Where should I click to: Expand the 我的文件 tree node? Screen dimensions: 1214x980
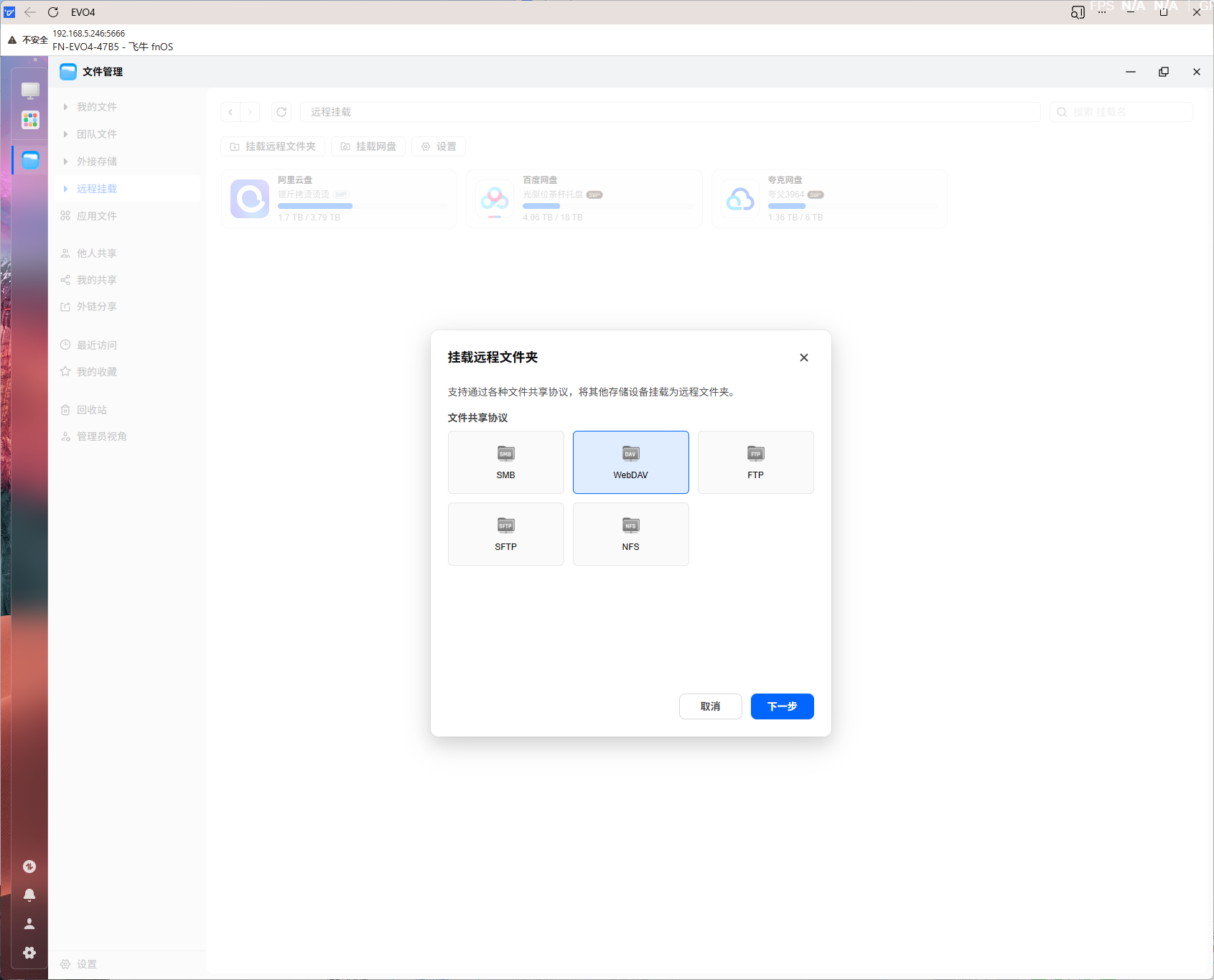pos(65,107)
